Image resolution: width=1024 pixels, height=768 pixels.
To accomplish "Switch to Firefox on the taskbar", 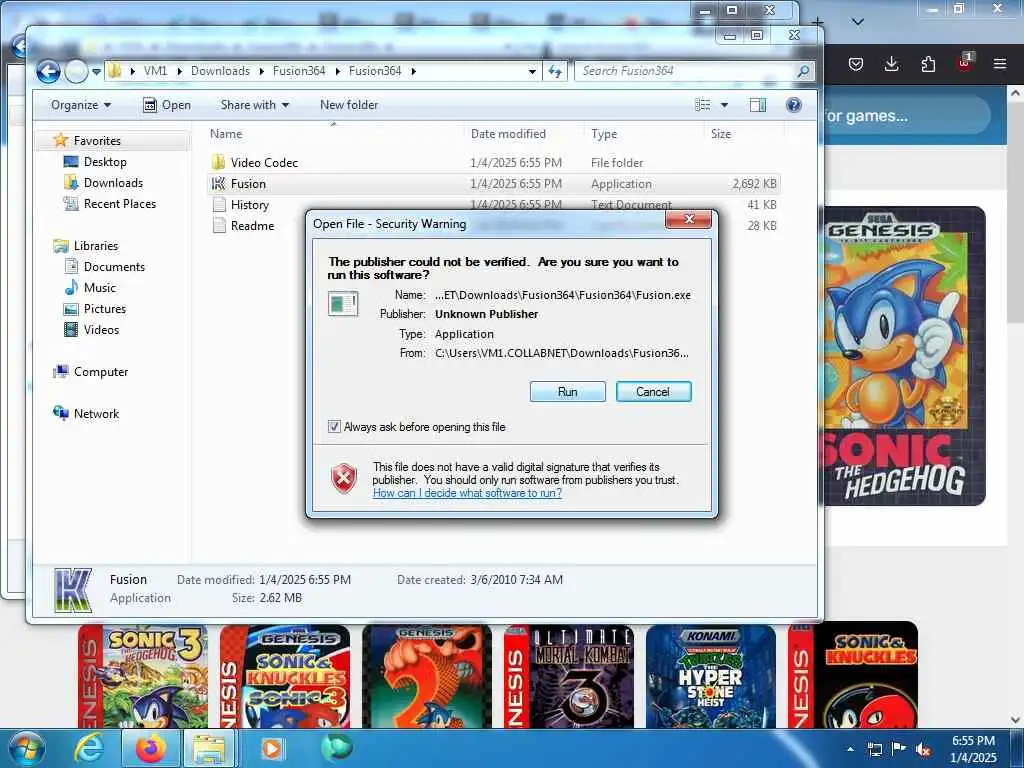I will (x=151, y=748).
